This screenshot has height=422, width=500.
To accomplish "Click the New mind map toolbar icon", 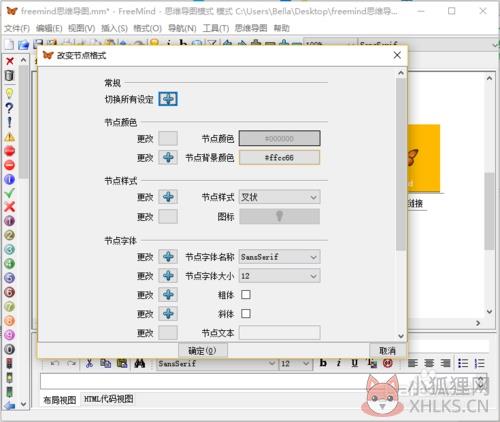I will (x=9, y=44).
